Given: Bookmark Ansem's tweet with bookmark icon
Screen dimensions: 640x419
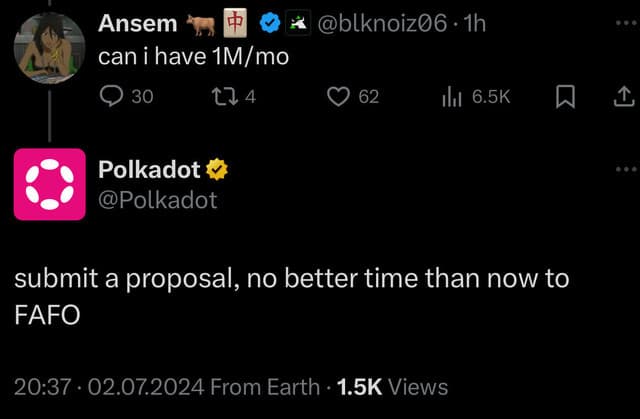Looking at the screenshot, I should coord(566,97).
